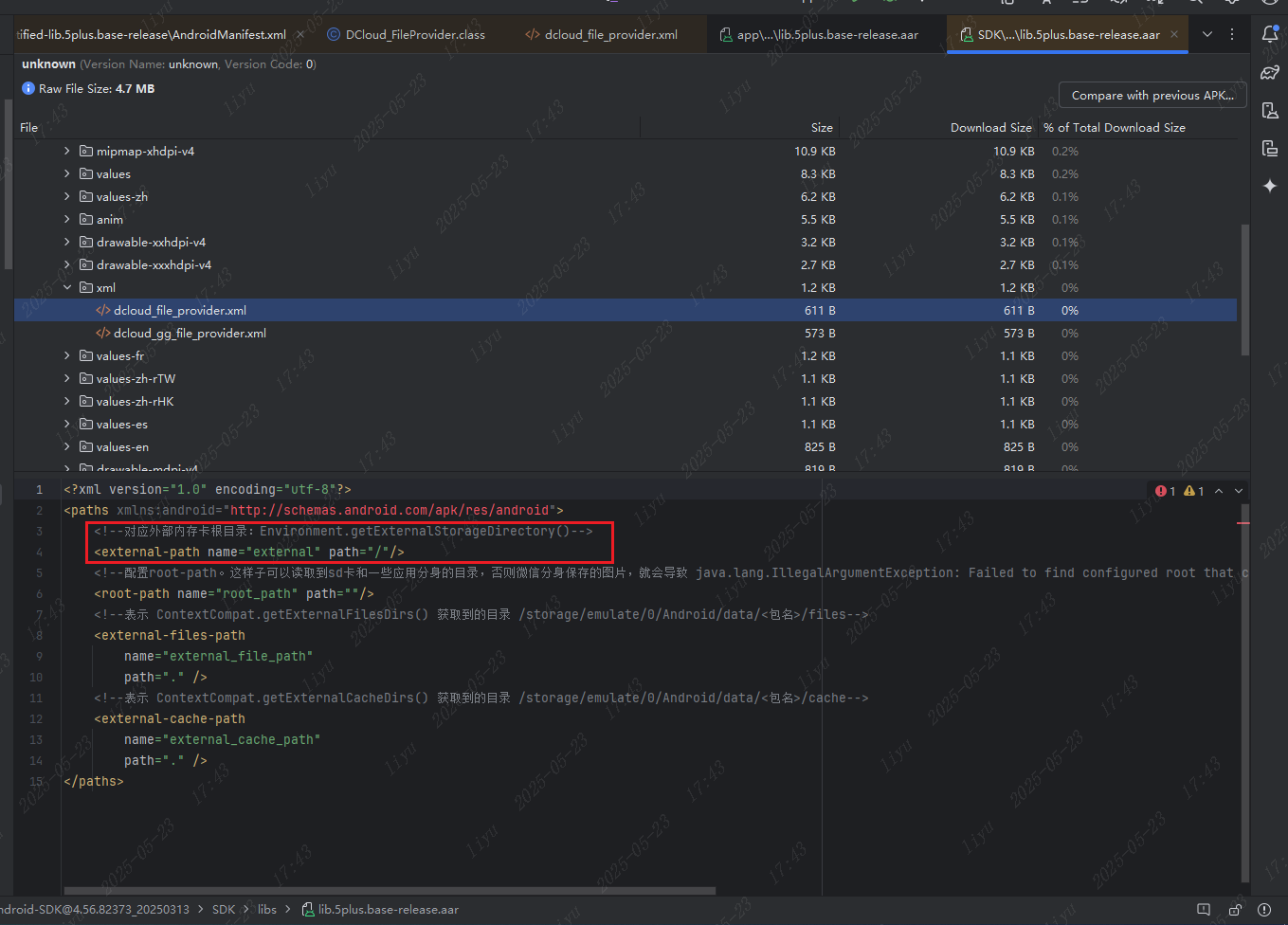The width and height of the screenshot is (1288, 925).
Task: Expand the values-zh-rTW folder
Action: [x=66, y=379]
